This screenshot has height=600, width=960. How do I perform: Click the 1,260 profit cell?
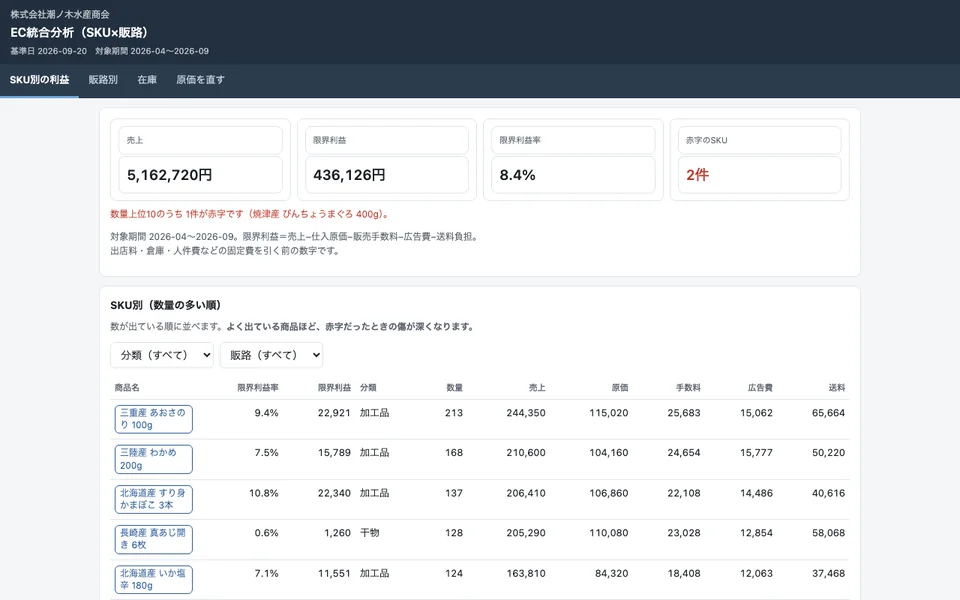pyautogui.click(x=337, y=533)
